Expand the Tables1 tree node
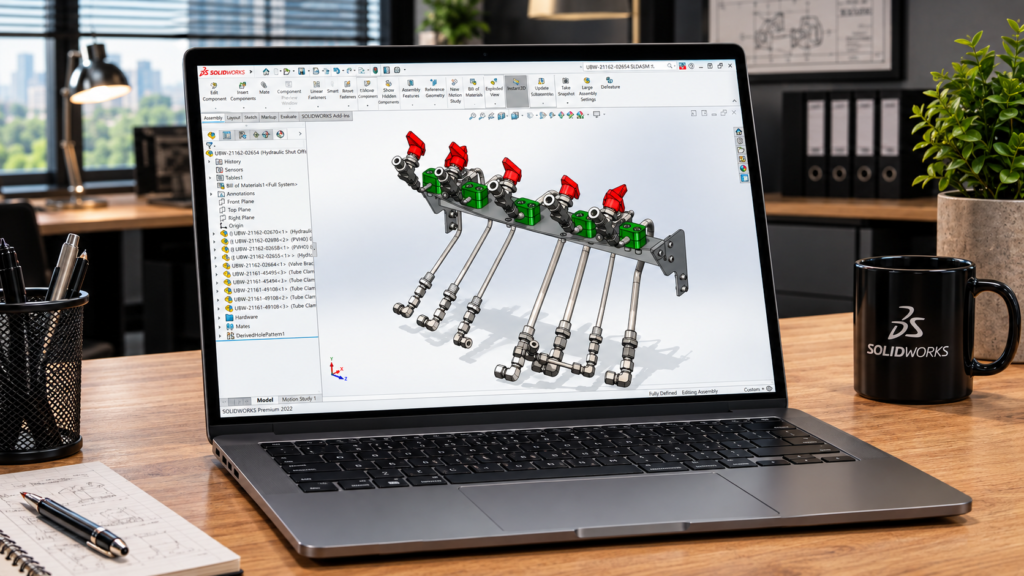 tap(210, 178)
